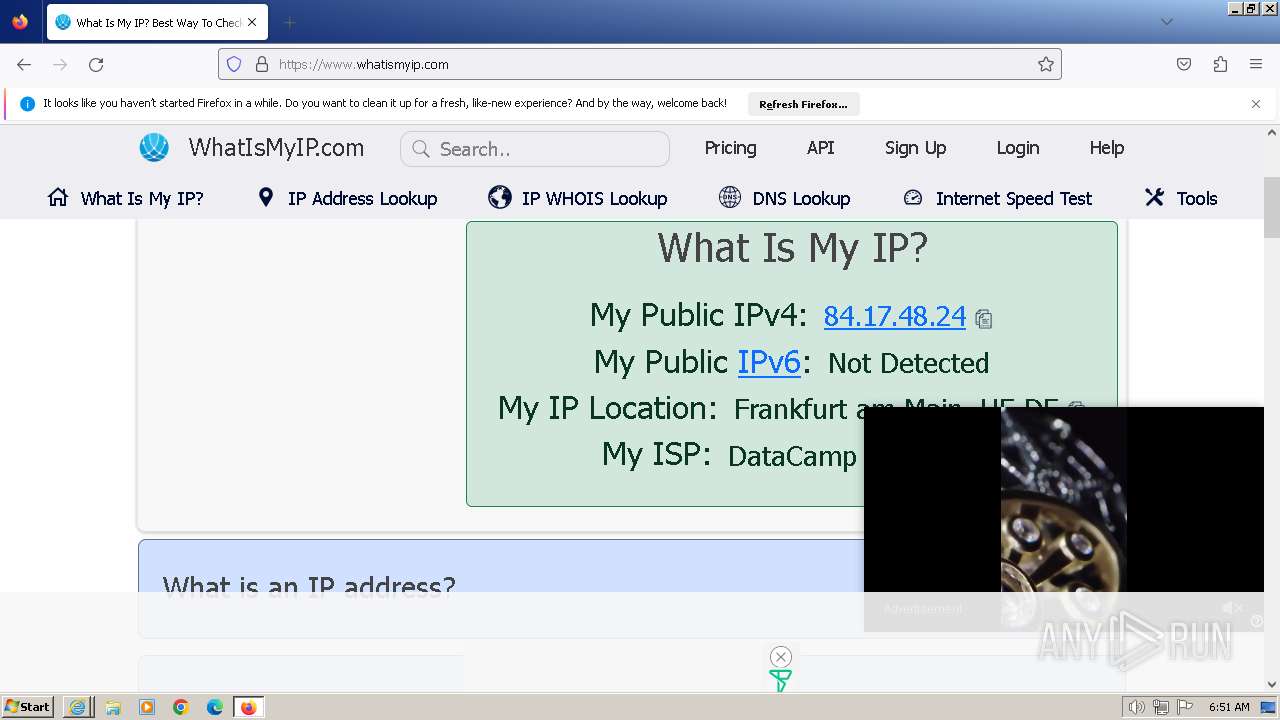Reload the page with the refresh icon
Viewport: 1280px width, 720px height.
(x=96, y=64)
